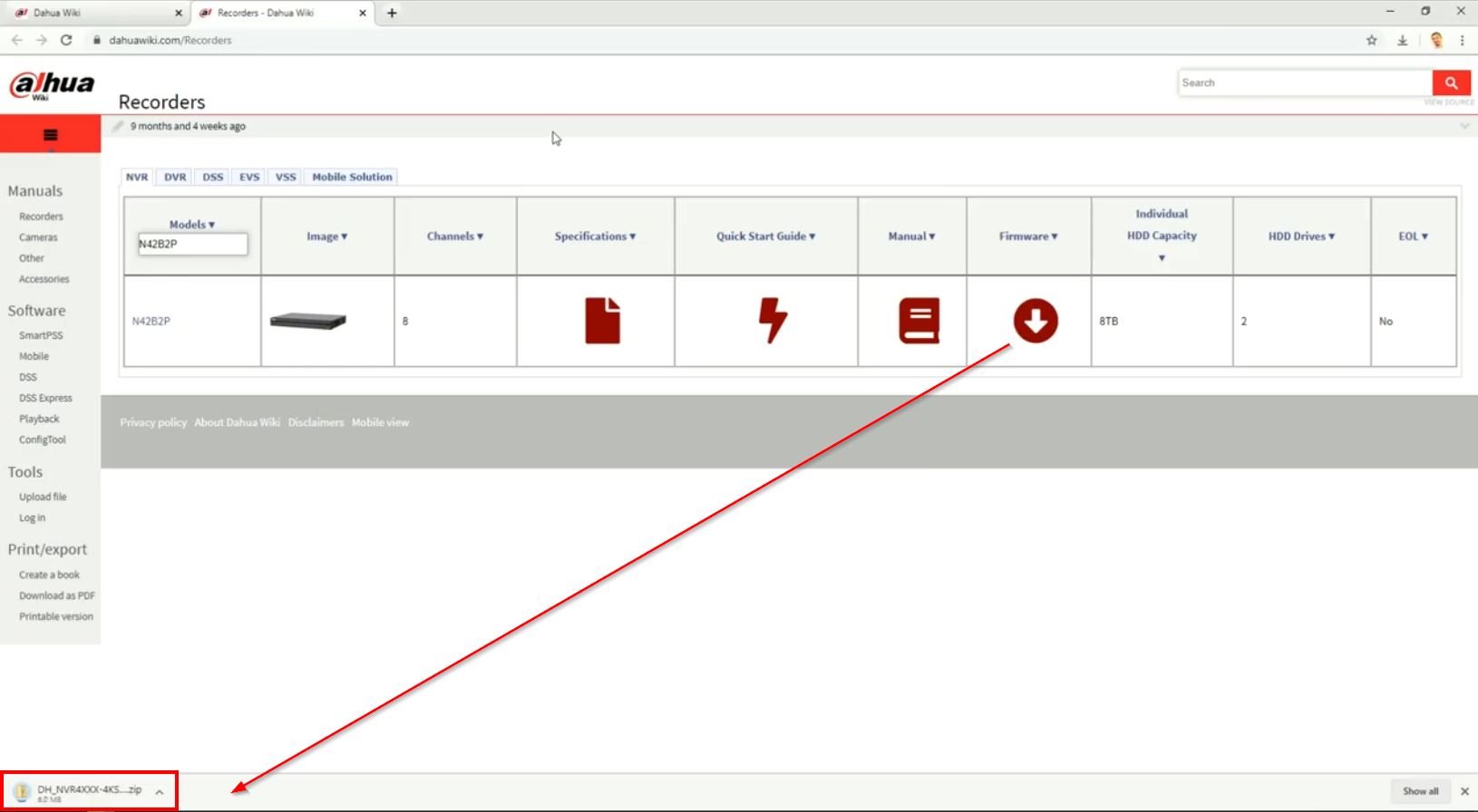Sort by the HDD Drives column
Image resolution: width=1478 pixels, height=812 pixels.
[x=1302, y=236]
